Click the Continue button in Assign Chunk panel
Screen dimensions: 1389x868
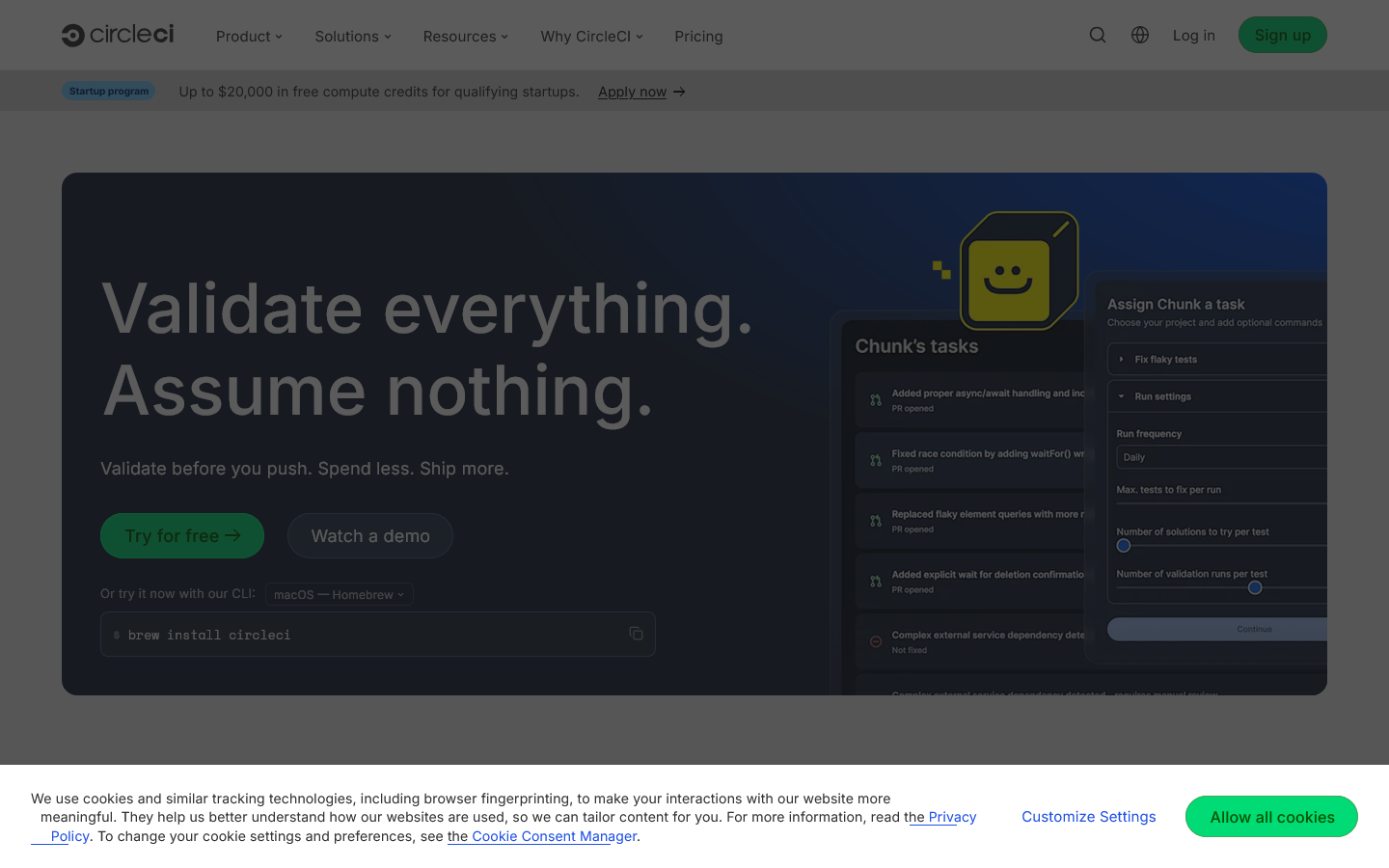[x=1217, y=629]
